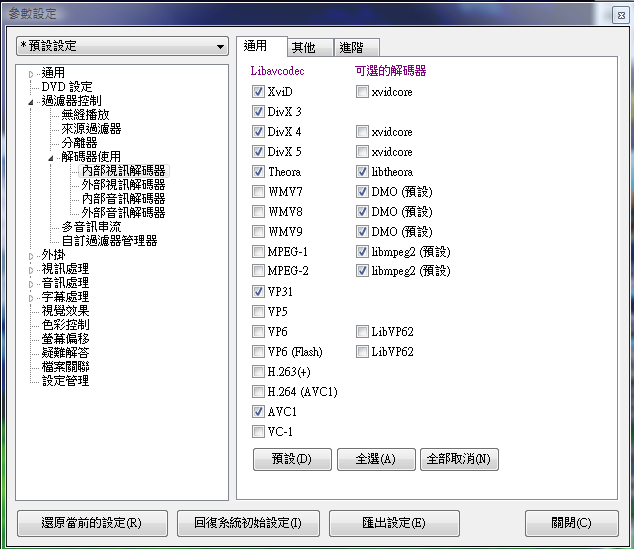
Task: Switch to the 進階 tab
Action: pos(351,47)
